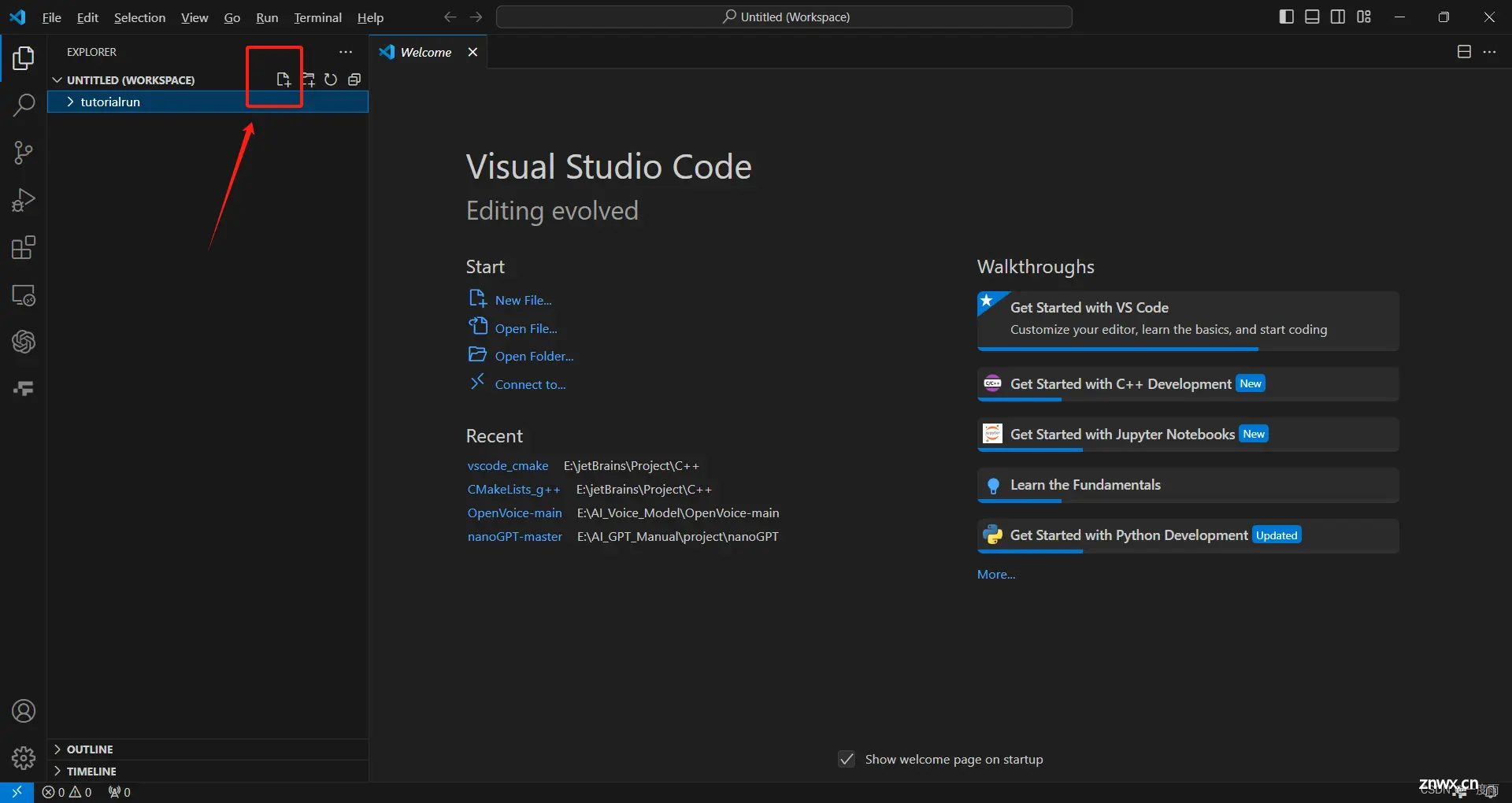This screenshot has height=803, width=1512.
Task: Open the File menu
Action: (x=51, y=17)
